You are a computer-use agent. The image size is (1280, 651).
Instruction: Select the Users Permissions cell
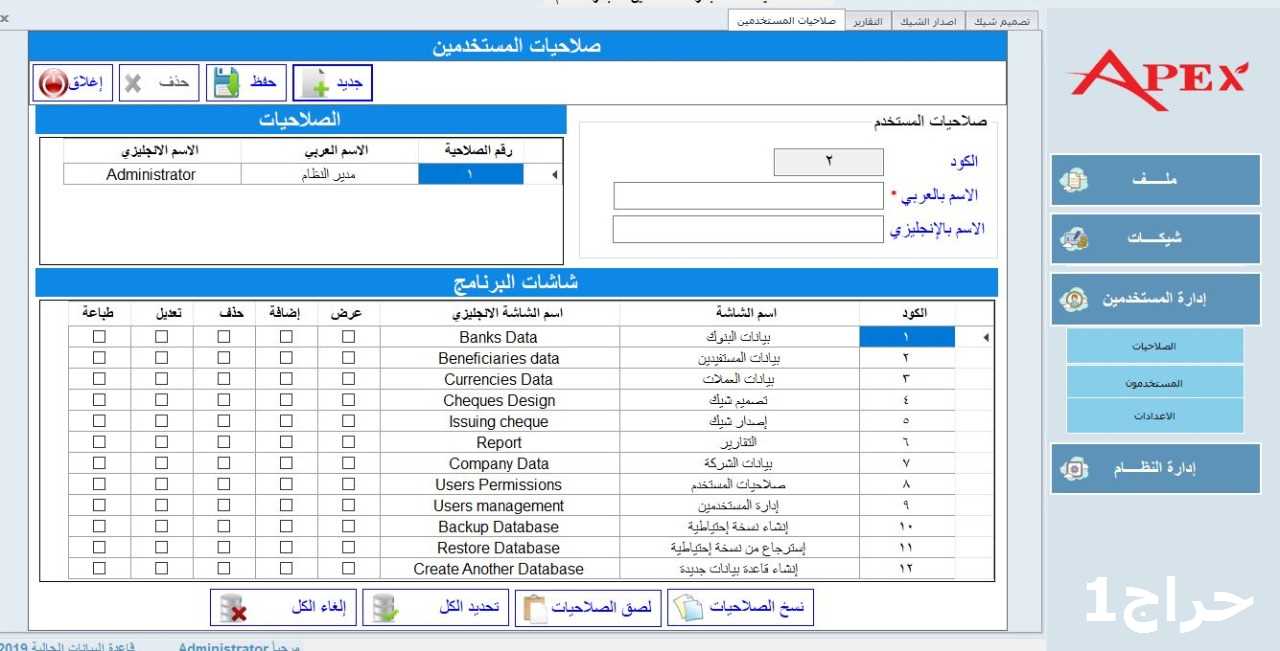pos(499,484)
